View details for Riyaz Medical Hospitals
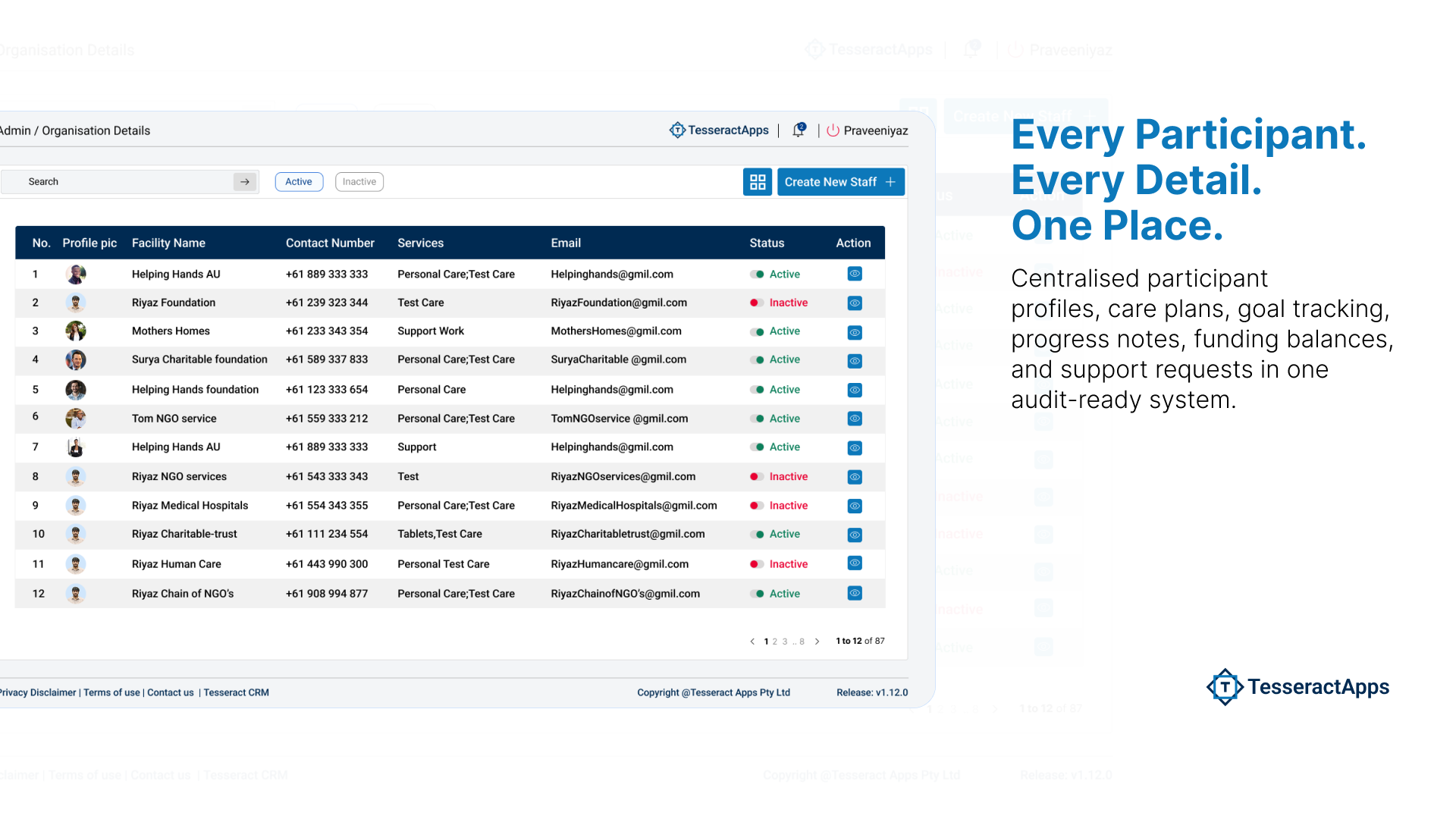Viewport: 1456px width, 819px height. point(855,506)
